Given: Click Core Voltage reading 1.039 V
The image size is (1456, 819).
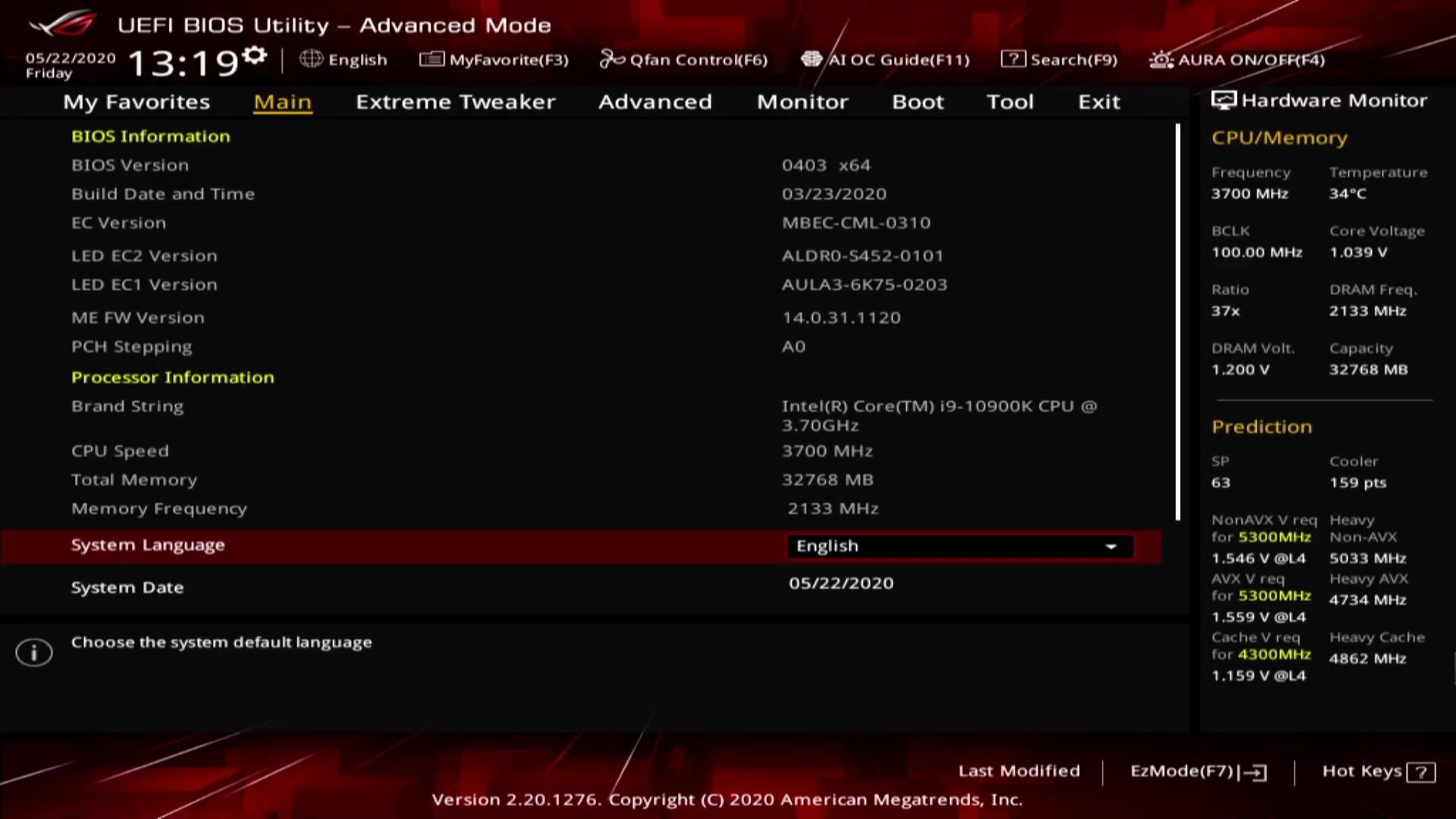Looking at the screenshot, I should 1358,253.
